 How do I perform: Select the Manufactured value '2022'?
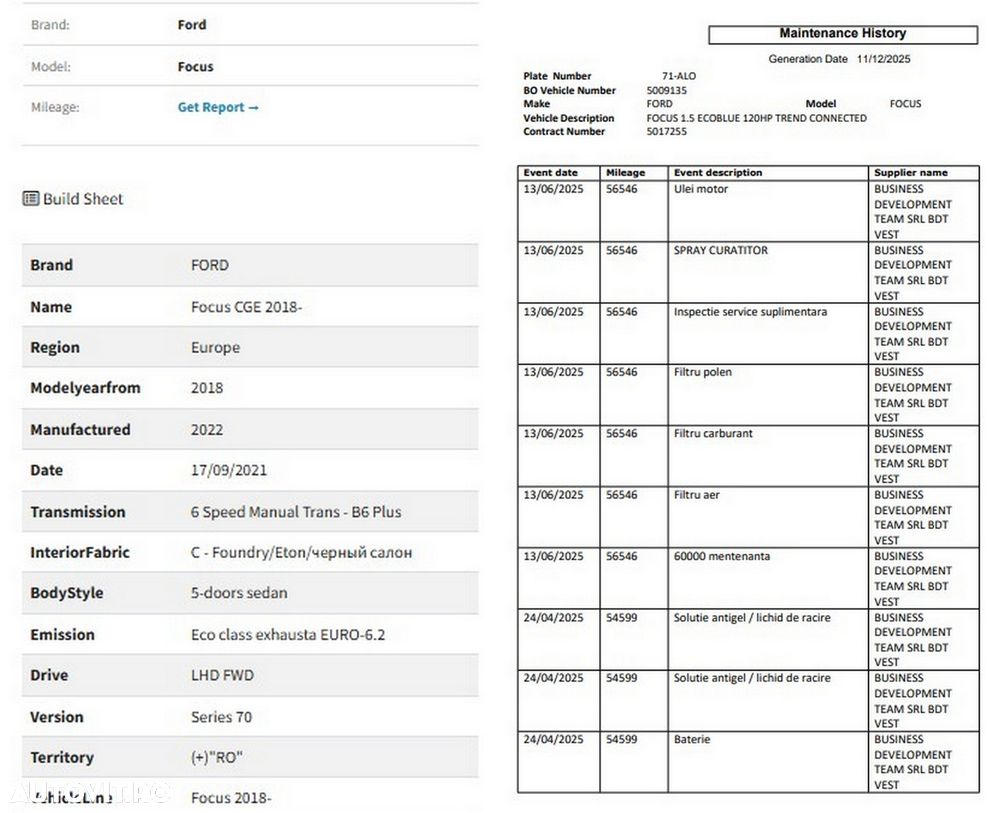207,430
